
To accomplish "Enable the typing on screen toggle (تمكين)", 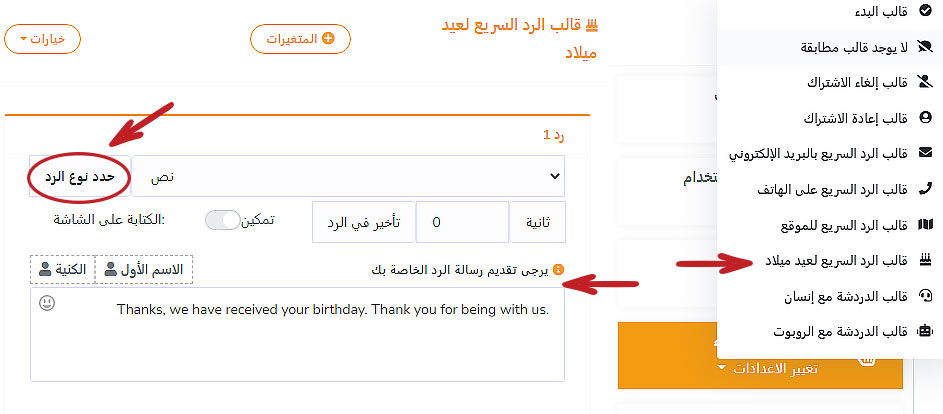I will click(x=223, y=220).
